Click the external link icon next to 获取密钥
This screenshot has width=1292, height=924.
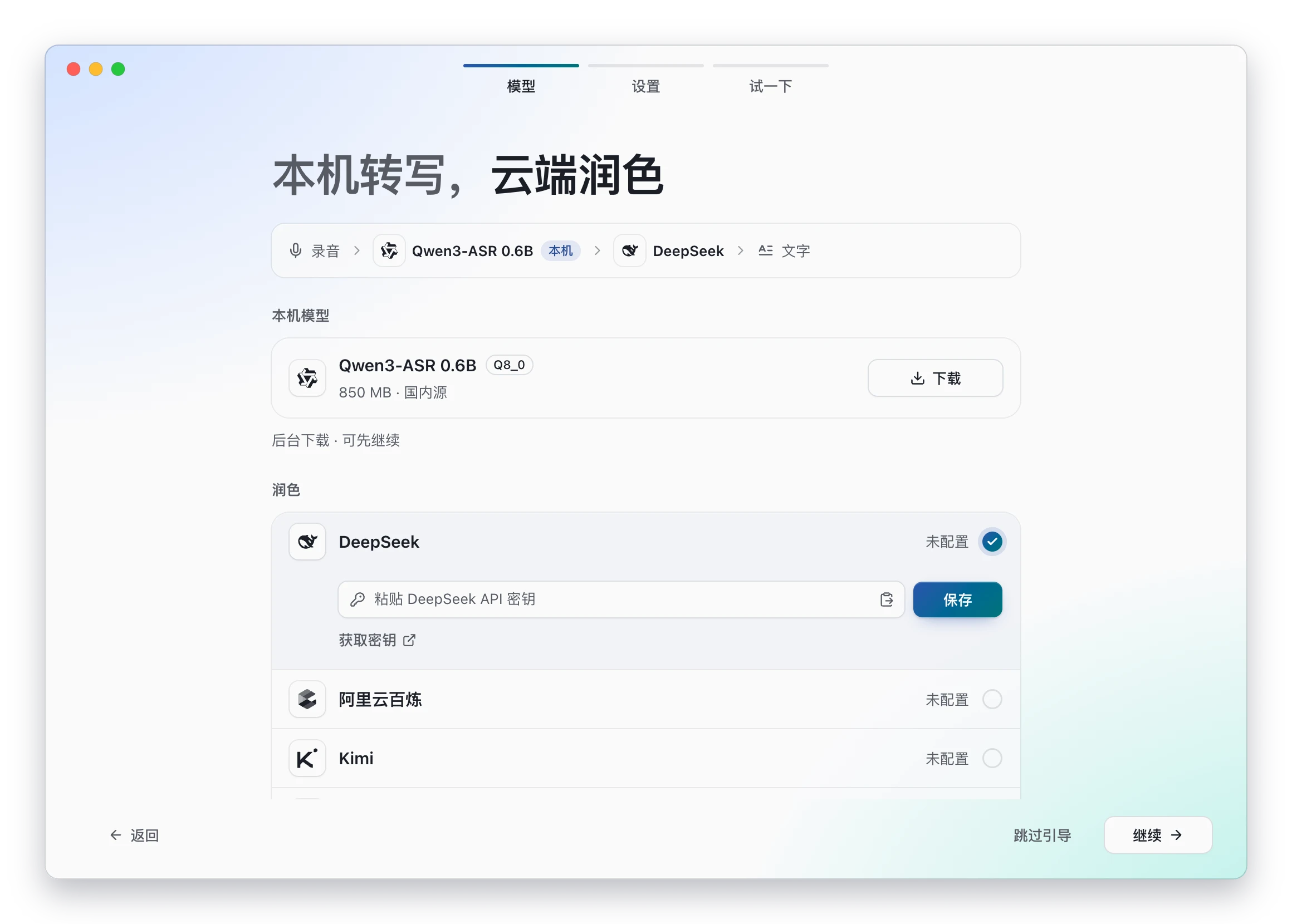(409, 640)
